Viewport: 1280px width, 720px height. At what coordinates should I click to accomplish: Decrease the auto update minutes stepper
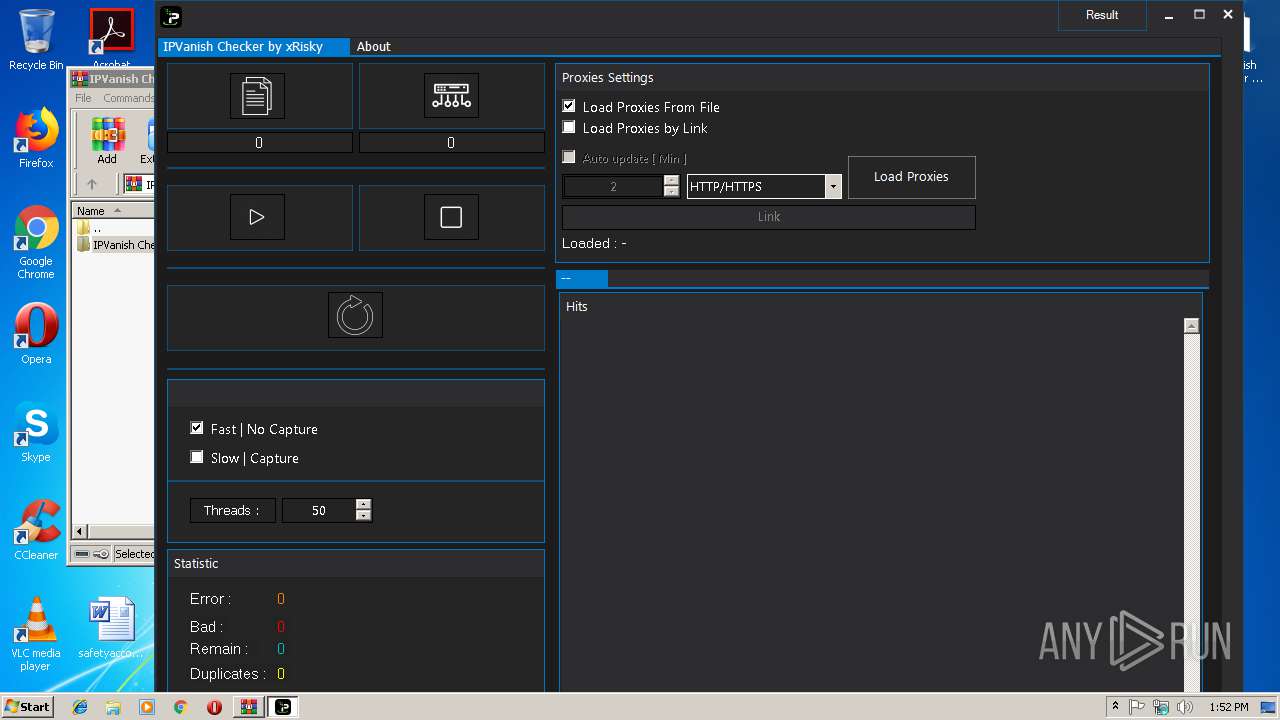click(x=671, y=192)
